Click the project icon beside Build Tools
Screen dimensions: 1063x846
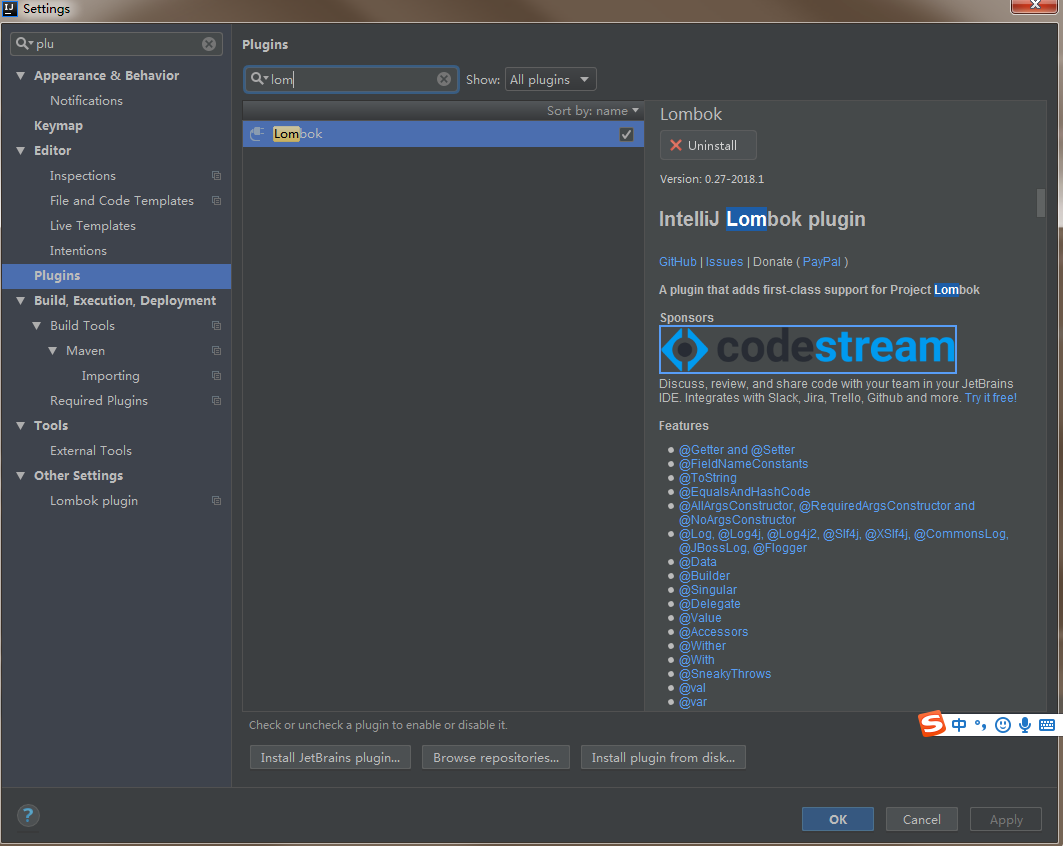coord(216,325)
